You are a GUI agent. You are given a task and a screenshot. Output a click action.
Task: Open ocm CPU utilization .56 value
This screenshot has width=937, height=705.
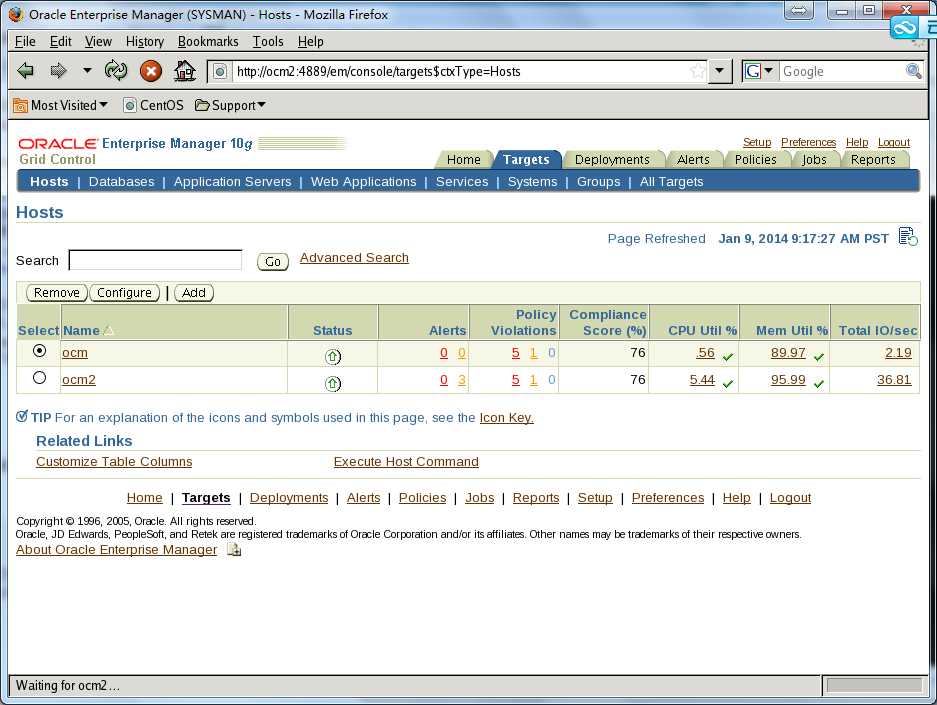705,352
